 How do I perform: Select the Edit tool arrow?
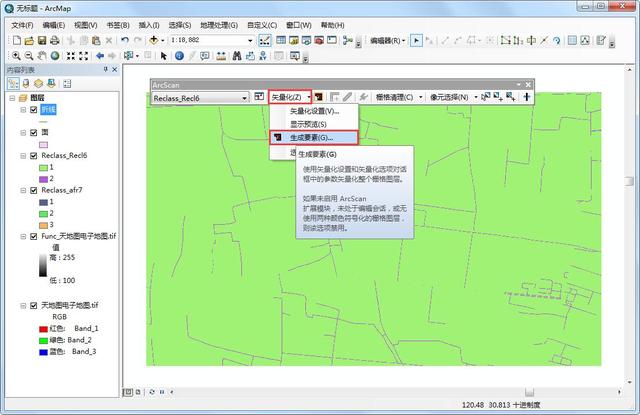coord(416,40)
